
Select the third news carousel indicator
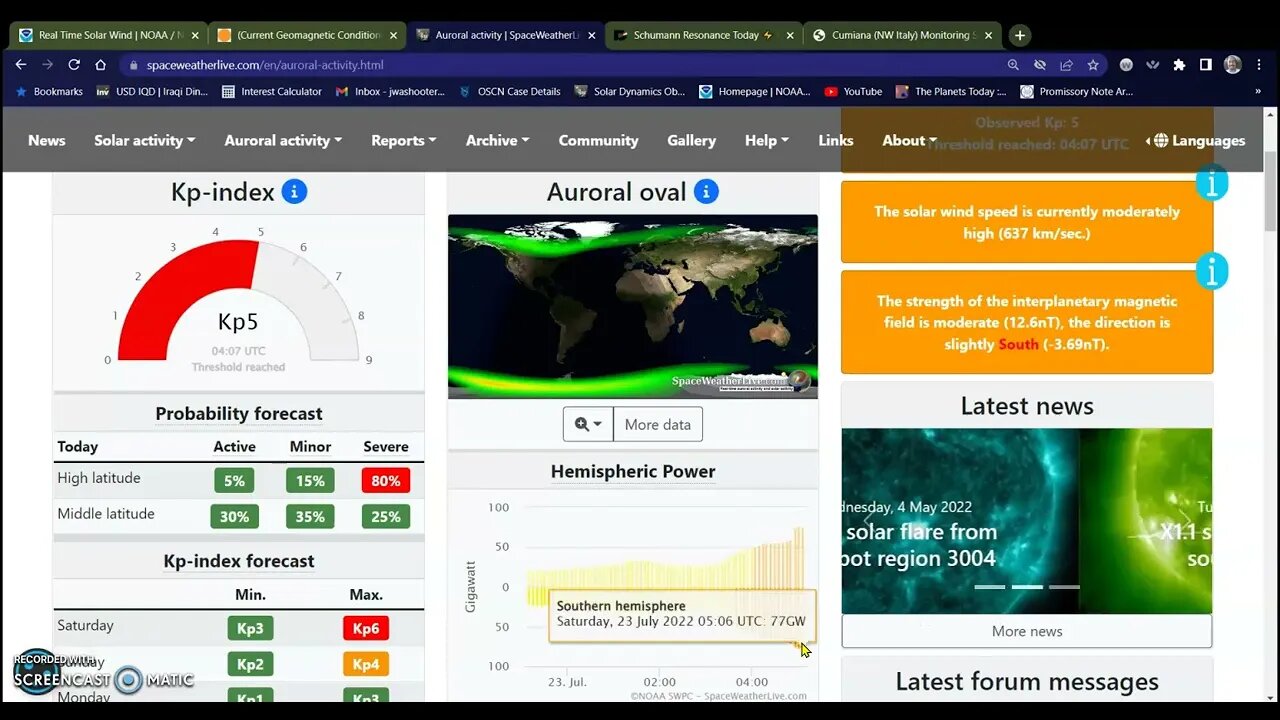(1064, 587)
